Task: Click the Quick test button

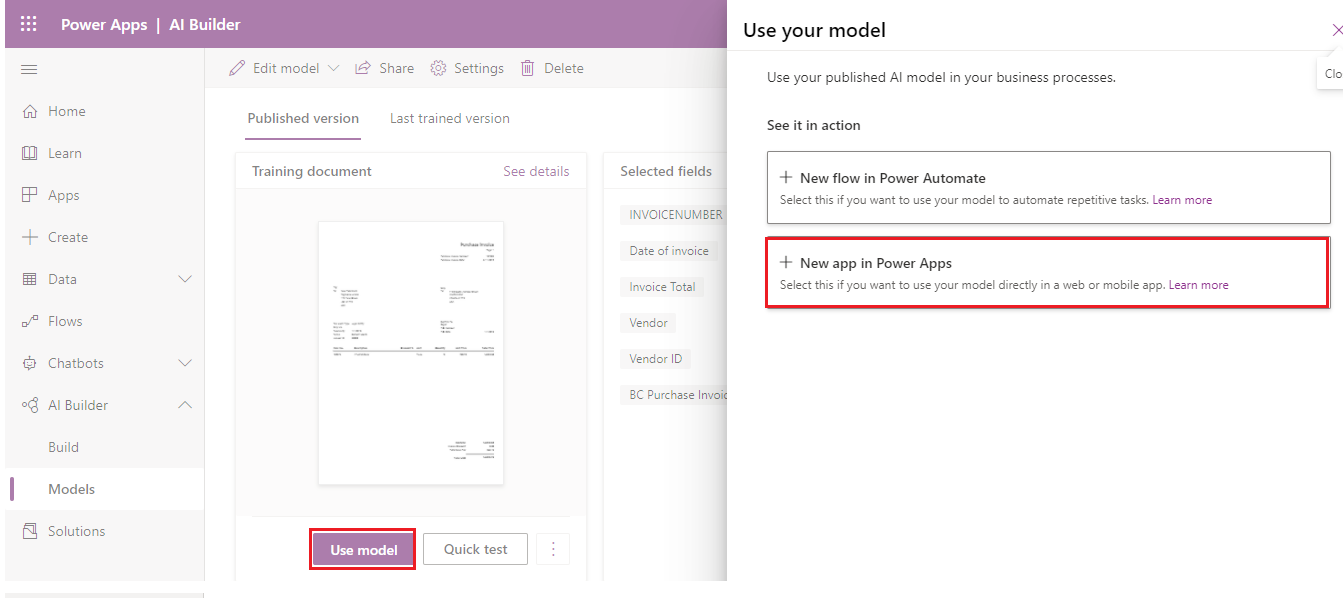Action: pos(475,549)
